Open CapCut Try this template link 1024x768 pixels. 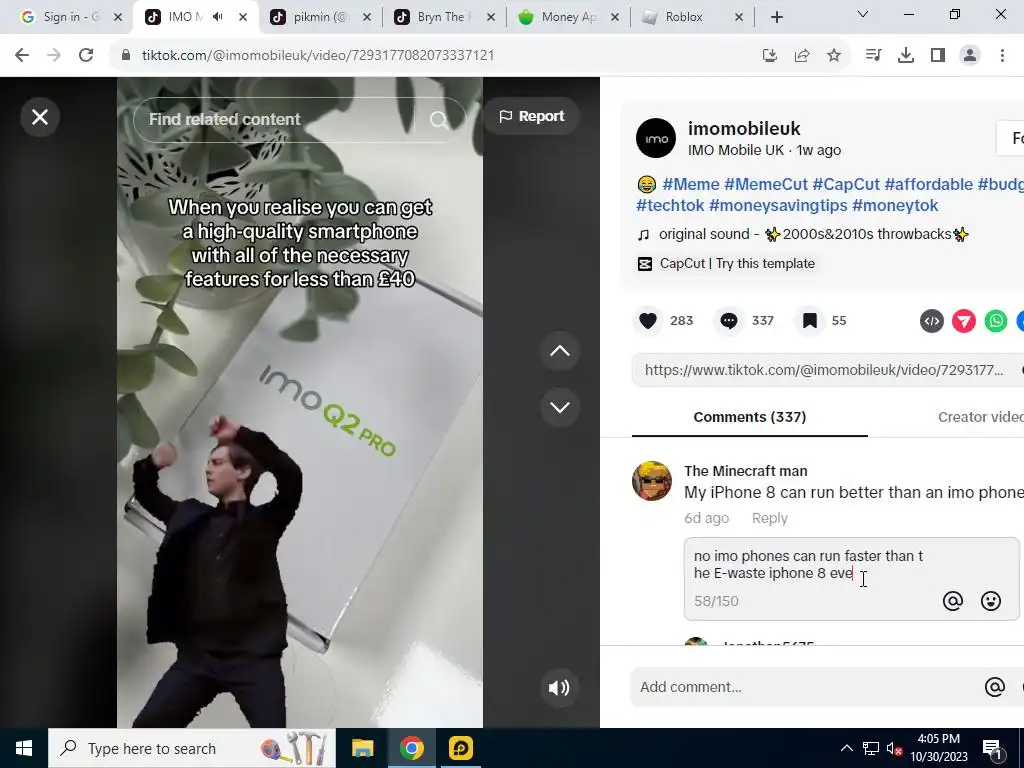tap(726, 264)
